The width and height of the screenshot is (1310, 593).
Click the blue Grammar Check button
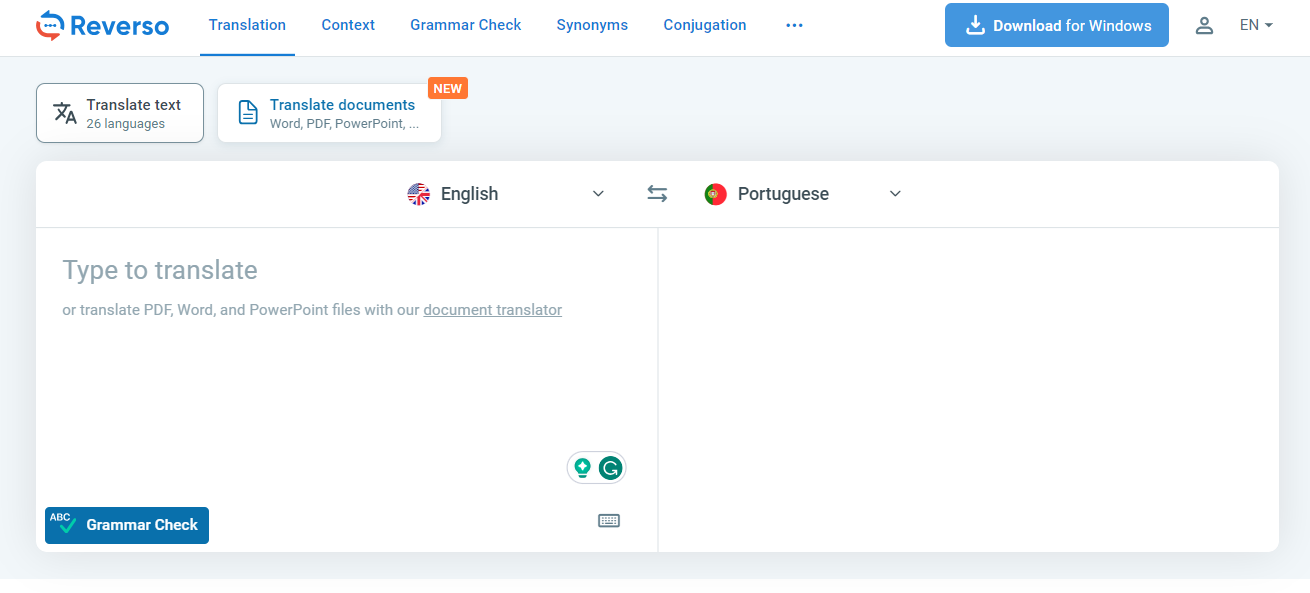[x=127, y=525]
